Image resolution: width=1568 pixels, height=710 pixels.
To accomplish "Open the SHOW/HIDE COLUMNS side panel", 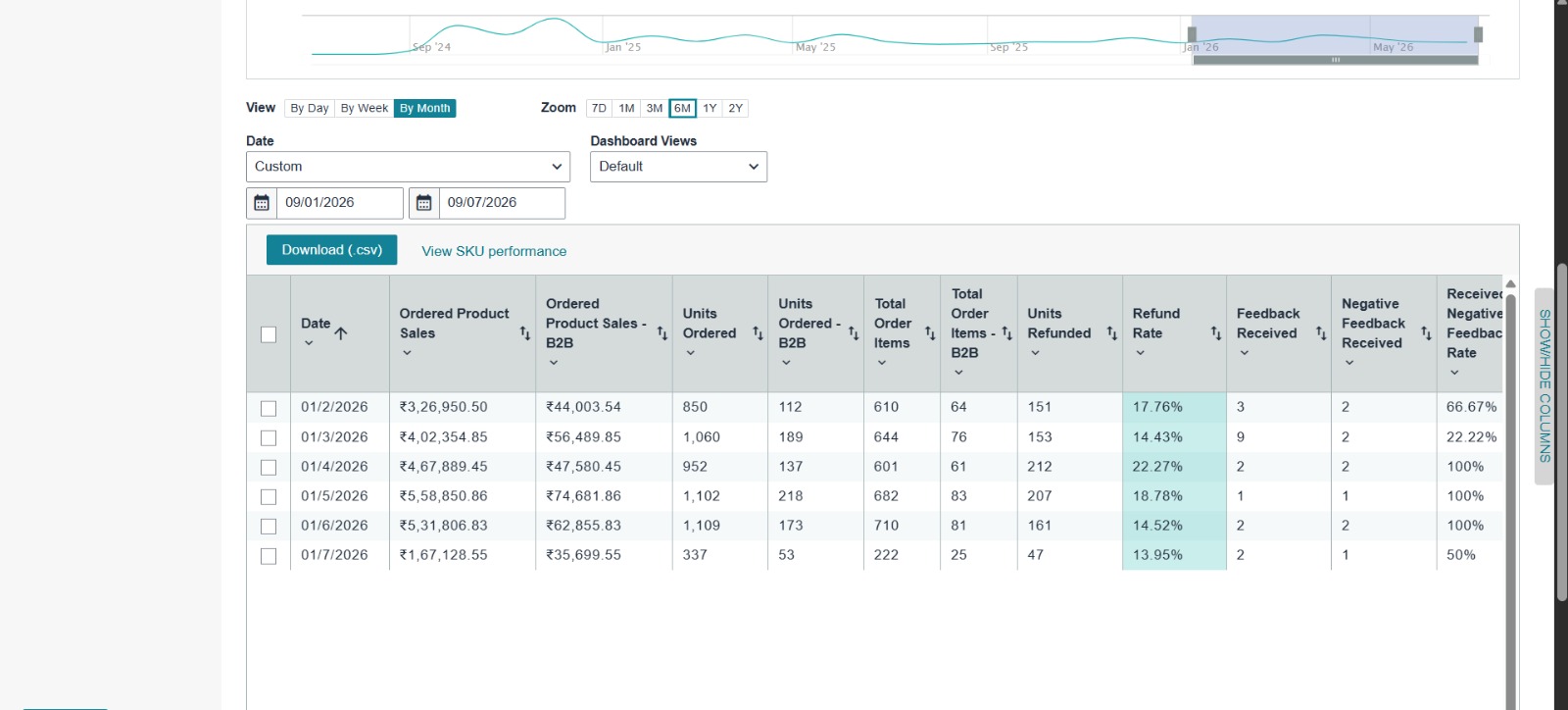I will [1544, 386].
